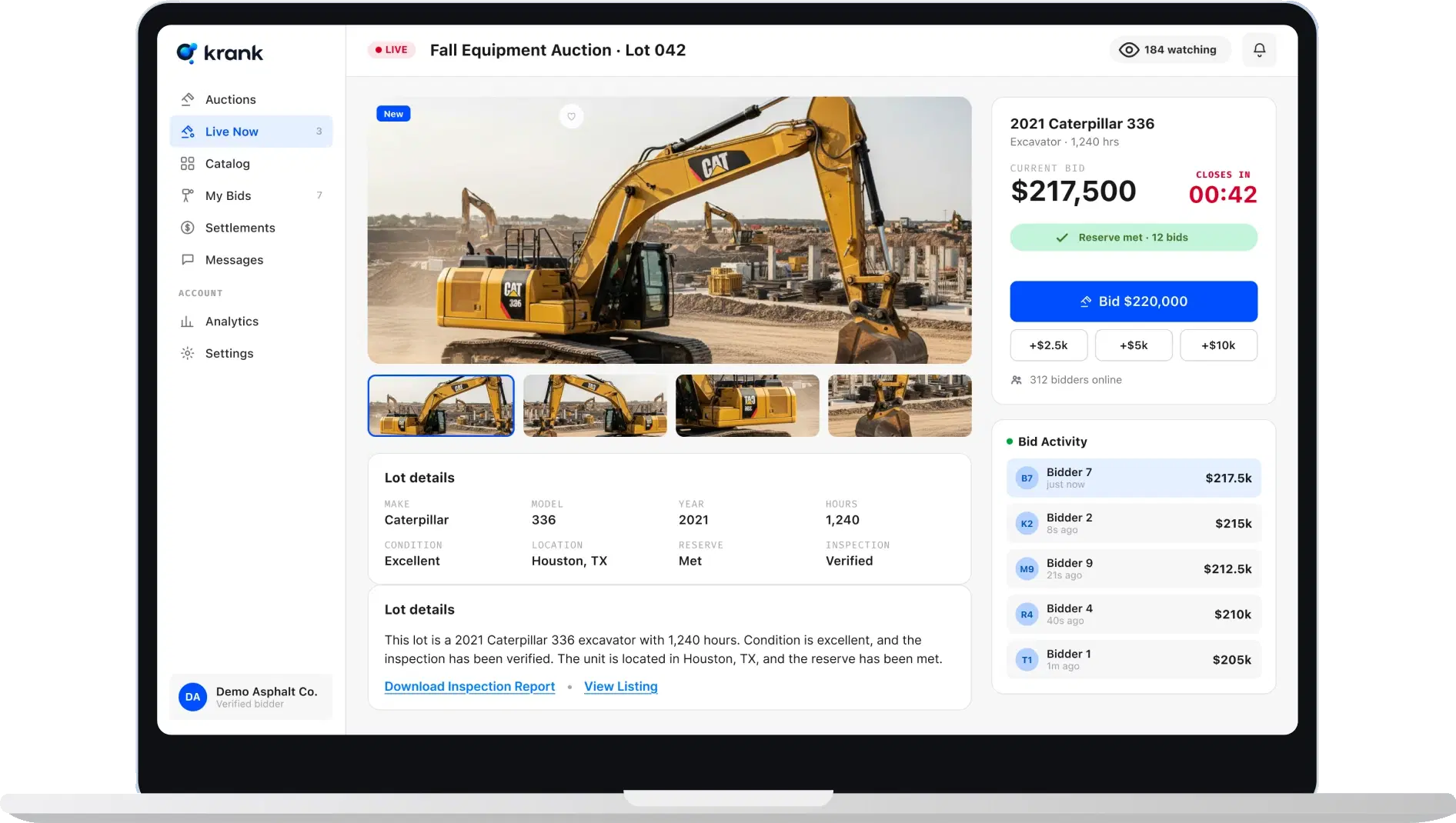The width and height of the screenshot is (1456, 823).
Task: Open Messages in the sidebar
Action: pyautogui.click(x=251, y=260)
